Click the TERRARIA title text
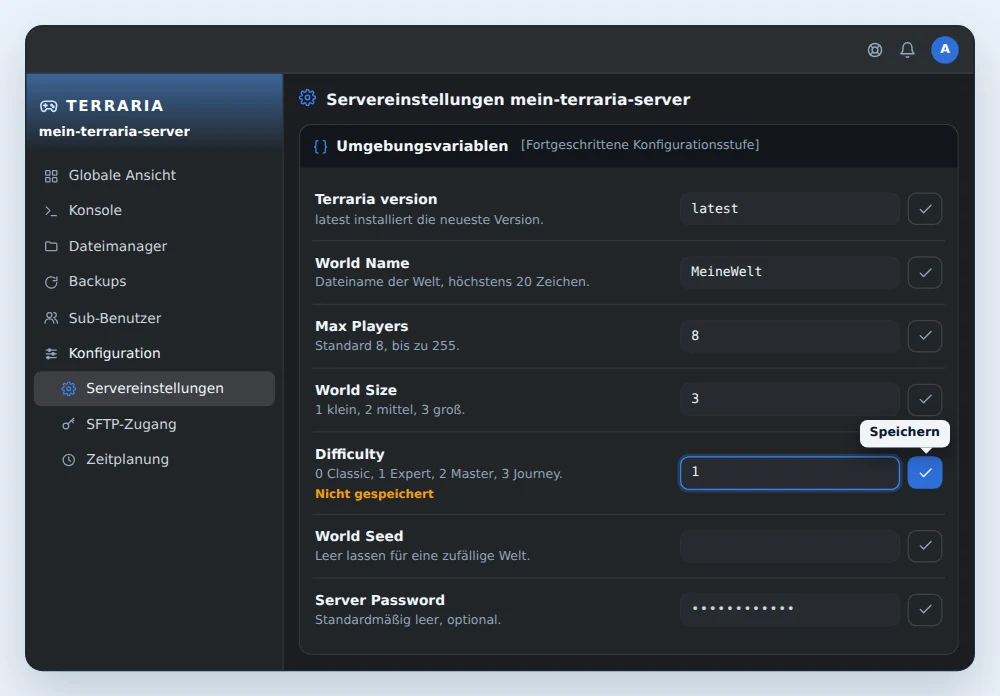Screen dimensions: 1000x696 click(115, 106)
